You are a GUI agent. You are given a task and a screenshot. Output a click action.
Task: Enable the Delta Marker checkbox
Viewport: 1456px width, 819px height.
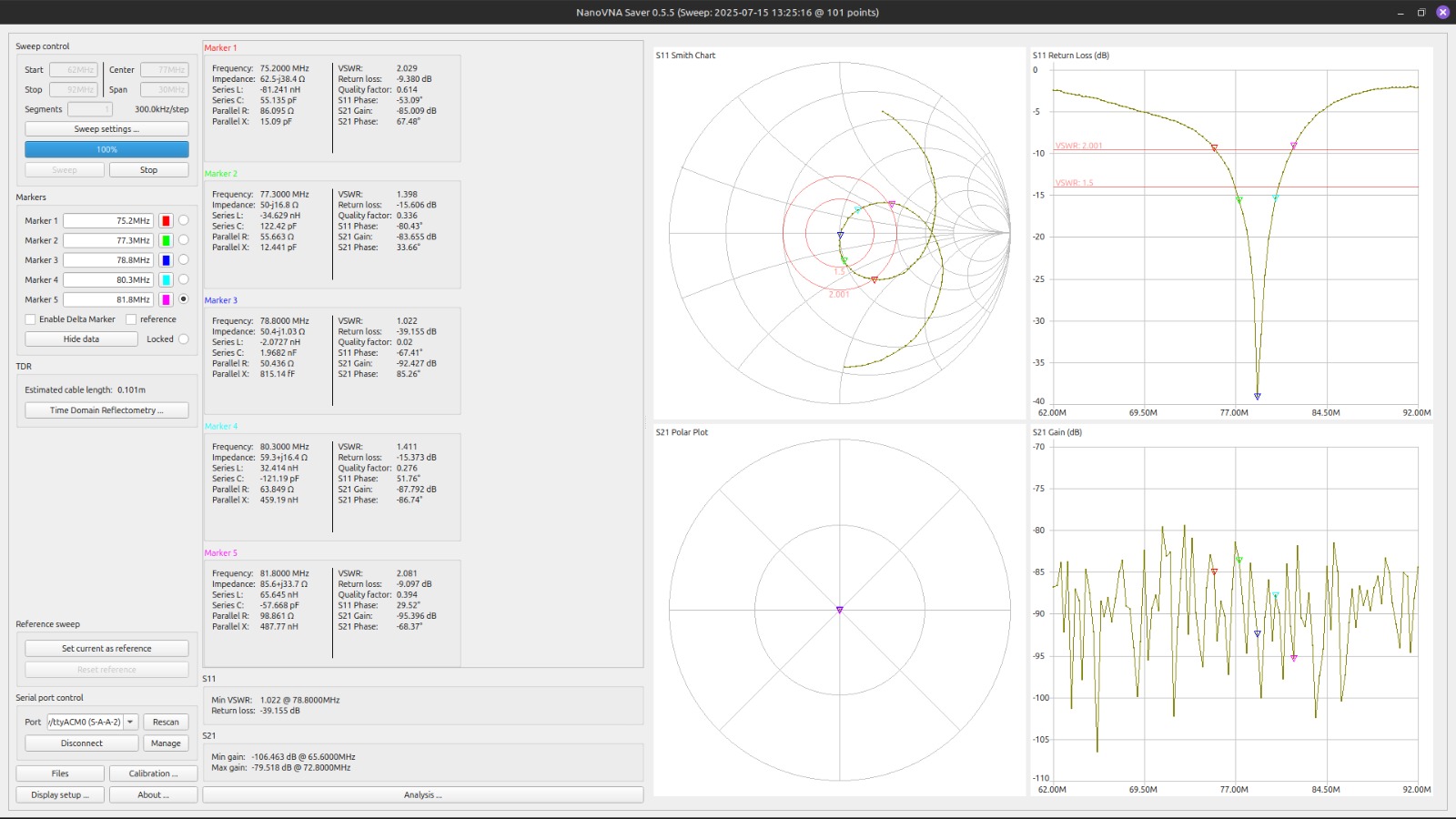click(31, 319)
